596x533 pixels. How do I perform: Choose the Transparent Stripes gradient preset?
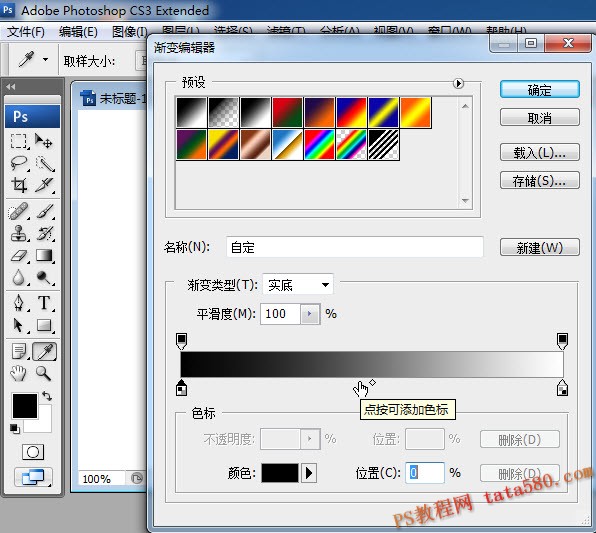(383, 144)
